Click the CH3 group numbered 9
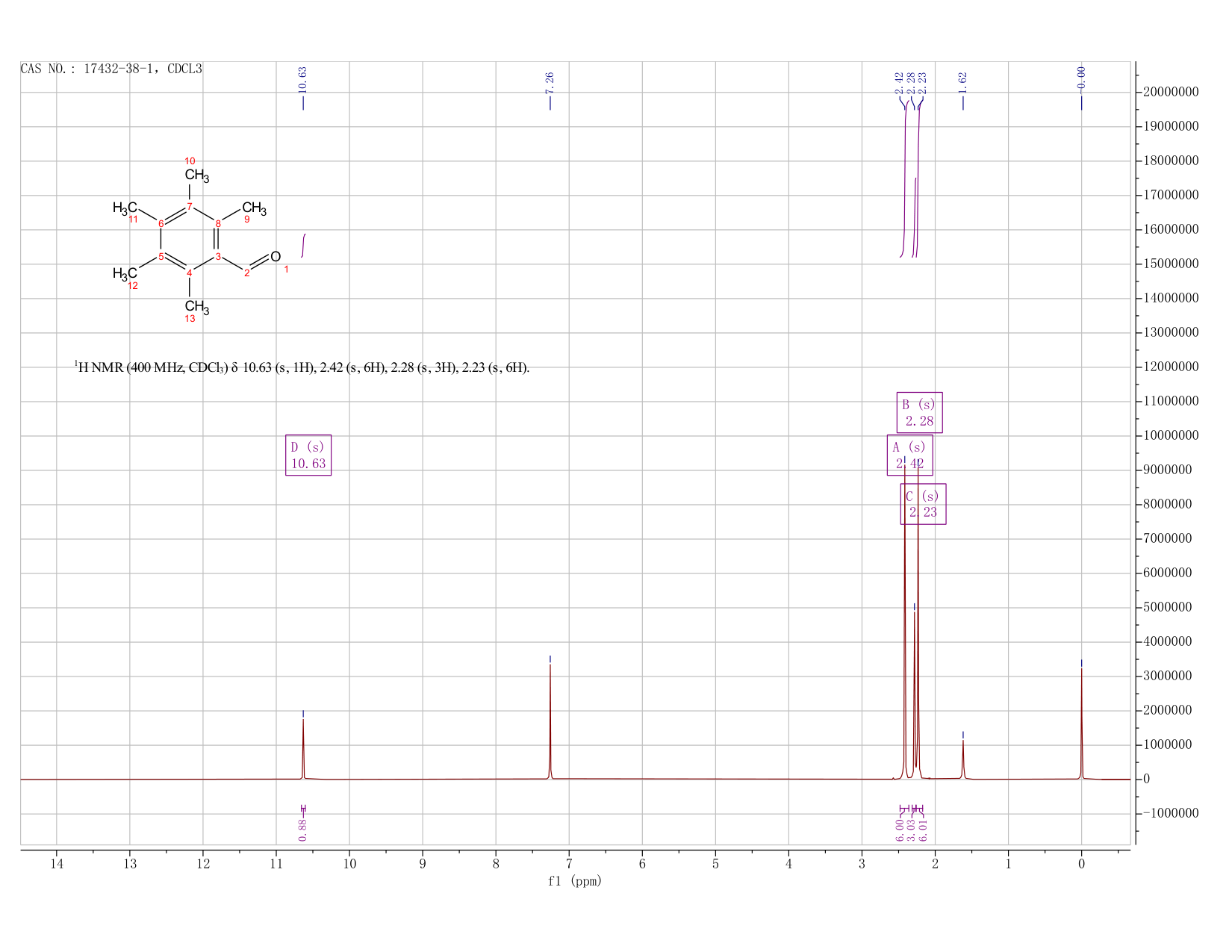 click(x=254, y=208)
